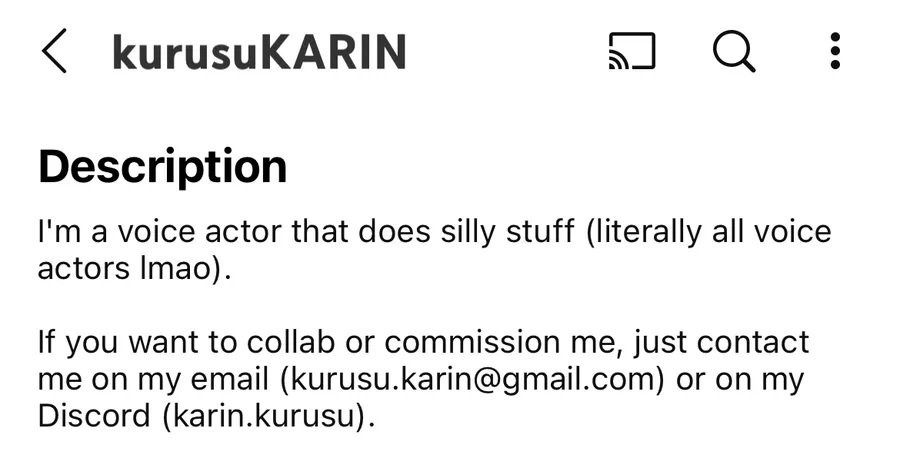Click "(literally all voice" parenthetical text
900x468 pixels.
(x=708, y=233)
